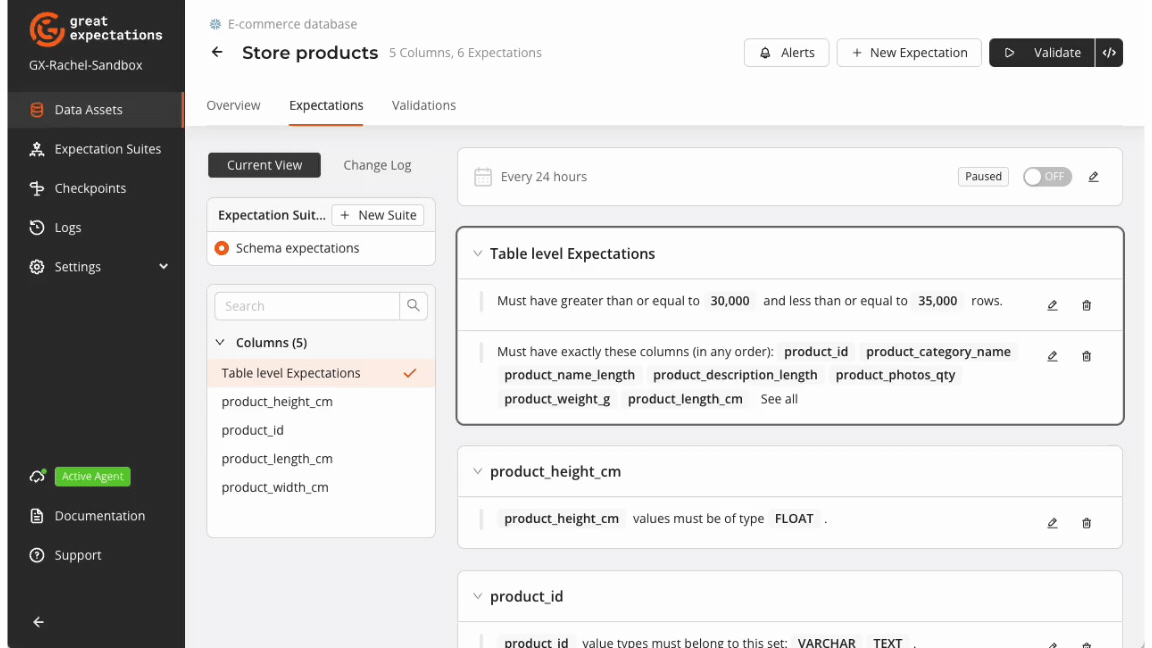This screenshot has height=648, width=1152.
Task: Delete the product_height_cm FLOAT expectation
Action: coord(1086,522)
